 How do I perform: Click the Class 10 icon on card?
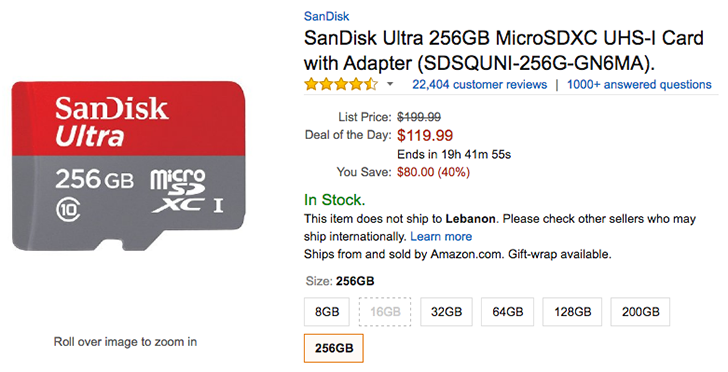[x=68, y=209]
